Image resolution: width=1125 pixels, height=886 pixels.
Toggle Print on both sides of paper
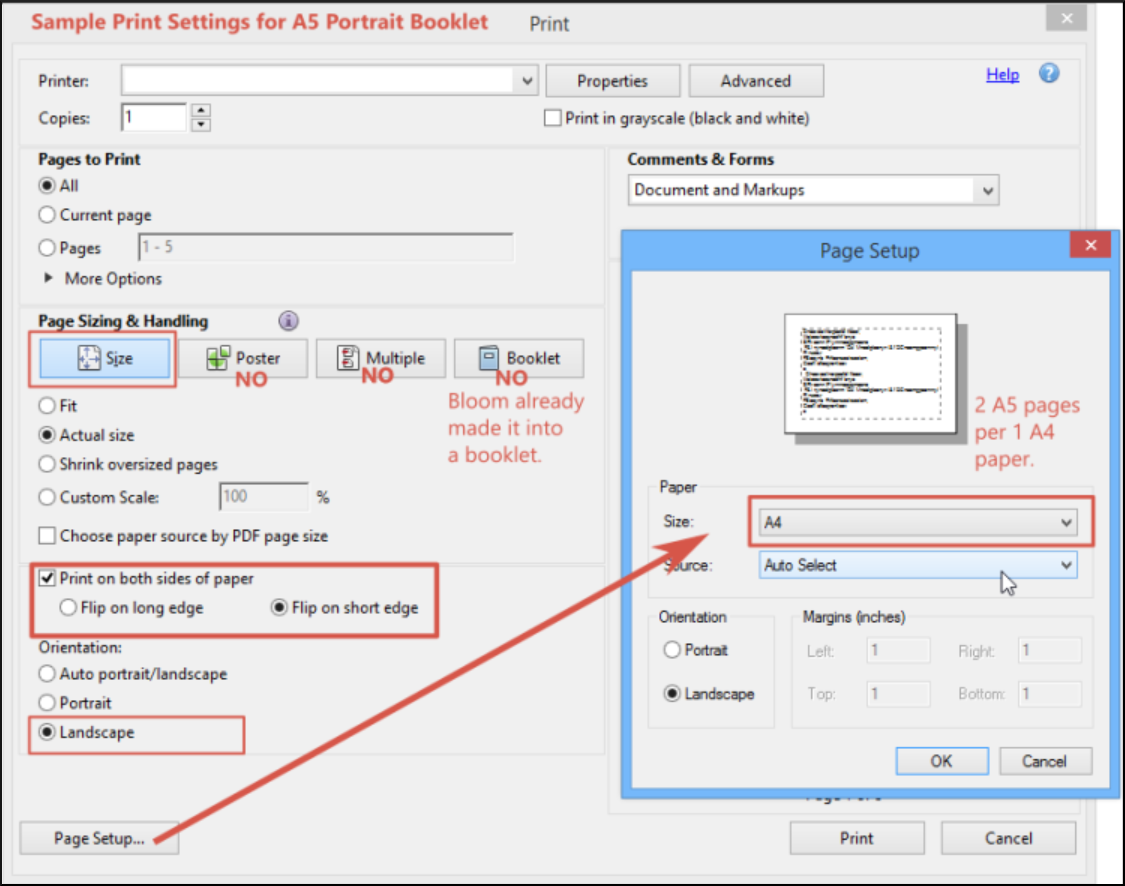pos(47,578)
